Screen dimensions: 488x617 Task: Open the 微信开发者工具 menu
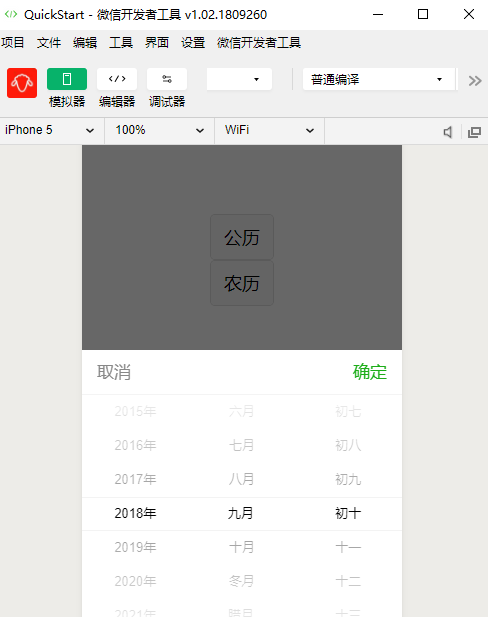click(259, 42)
